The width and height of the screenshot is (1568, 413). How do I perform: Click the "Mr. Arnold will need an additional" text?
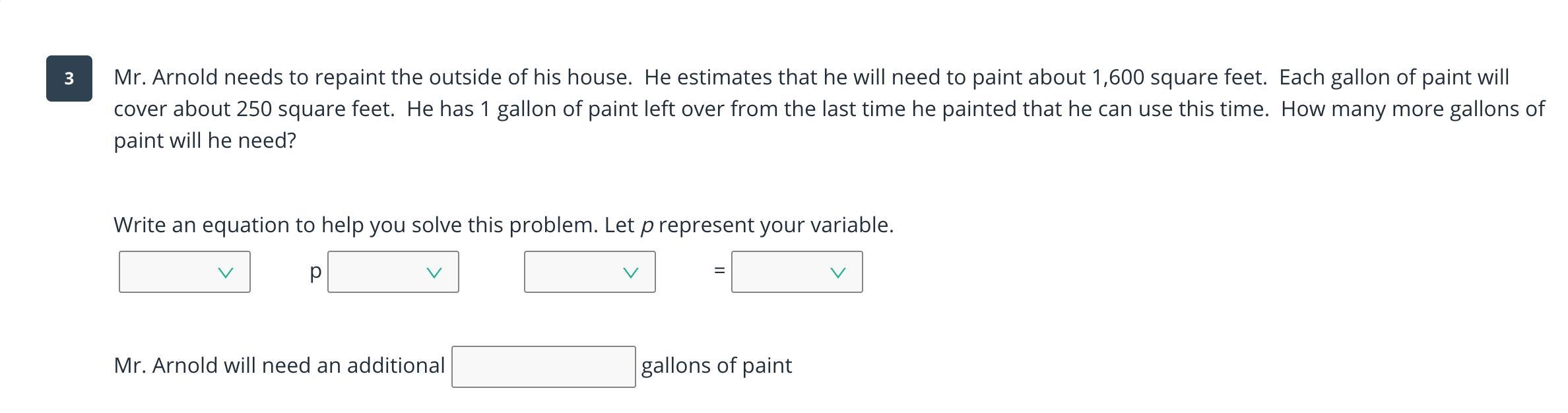coord(279,365)
